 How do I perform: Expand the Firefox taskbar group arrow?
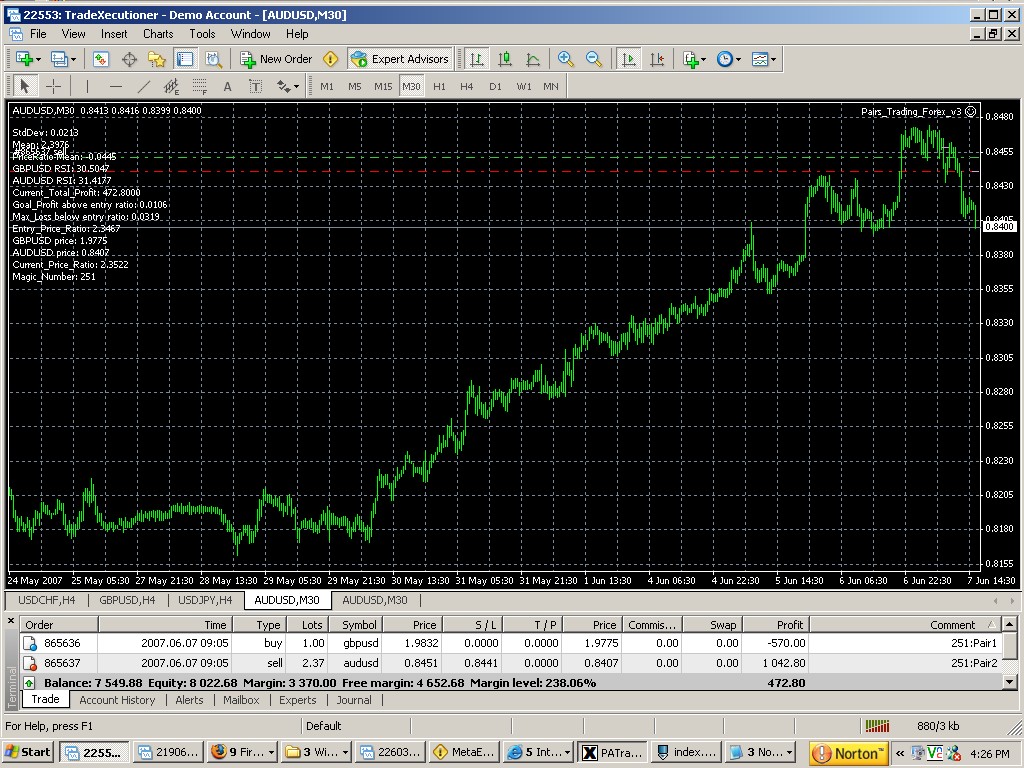coord(271,752)
